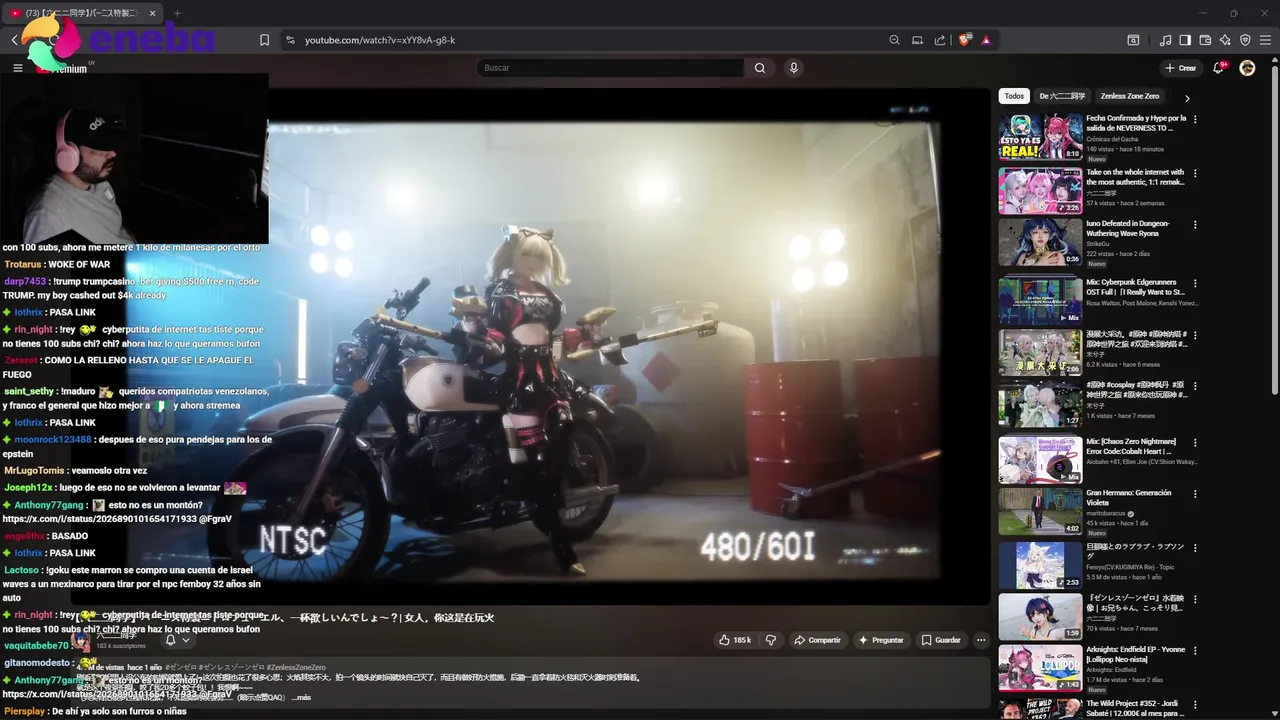Select the De 六二二同学 filter chip
The width and height of the screenshot is (1280, 720).
coord(1062,96)
